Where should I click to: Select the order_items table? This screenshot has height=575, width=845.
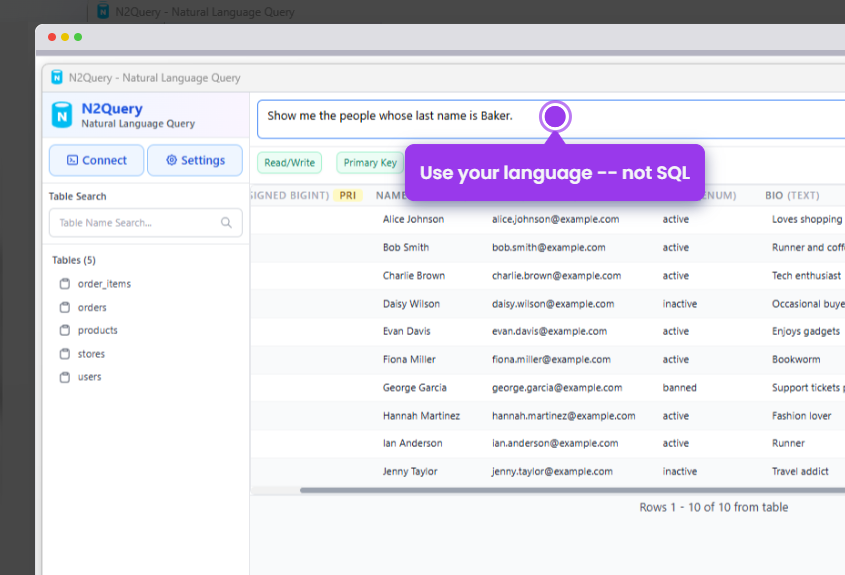click(x=104, y=283)
